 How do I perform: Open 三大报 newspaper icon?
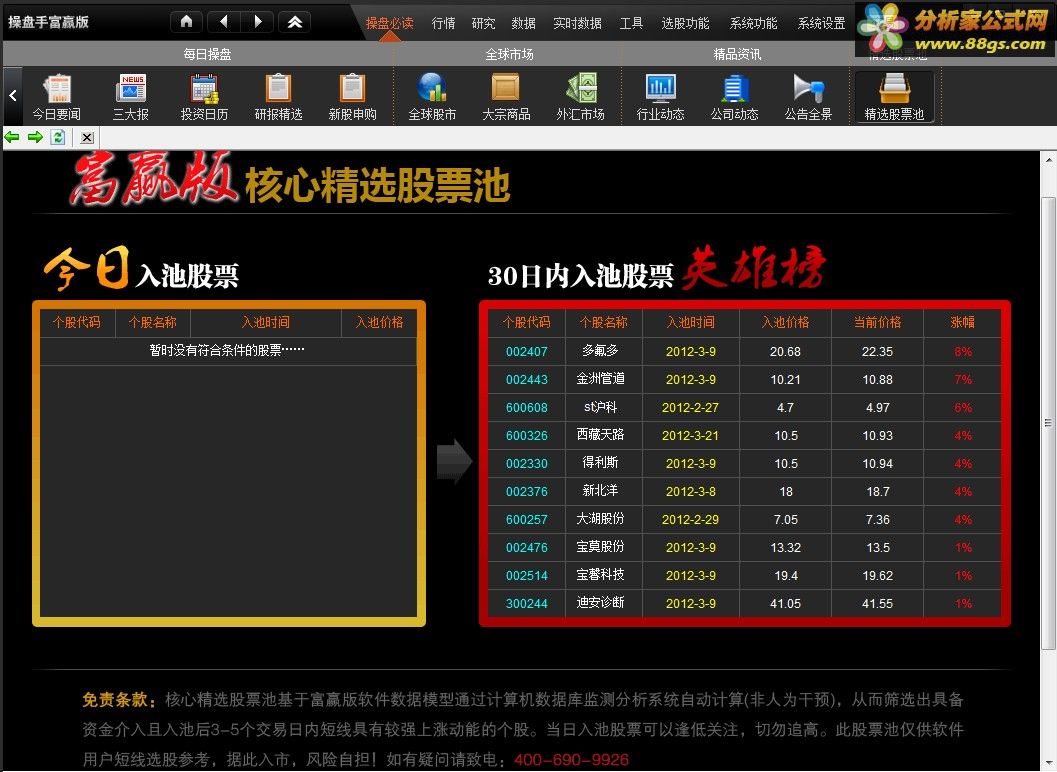[131, 97]
